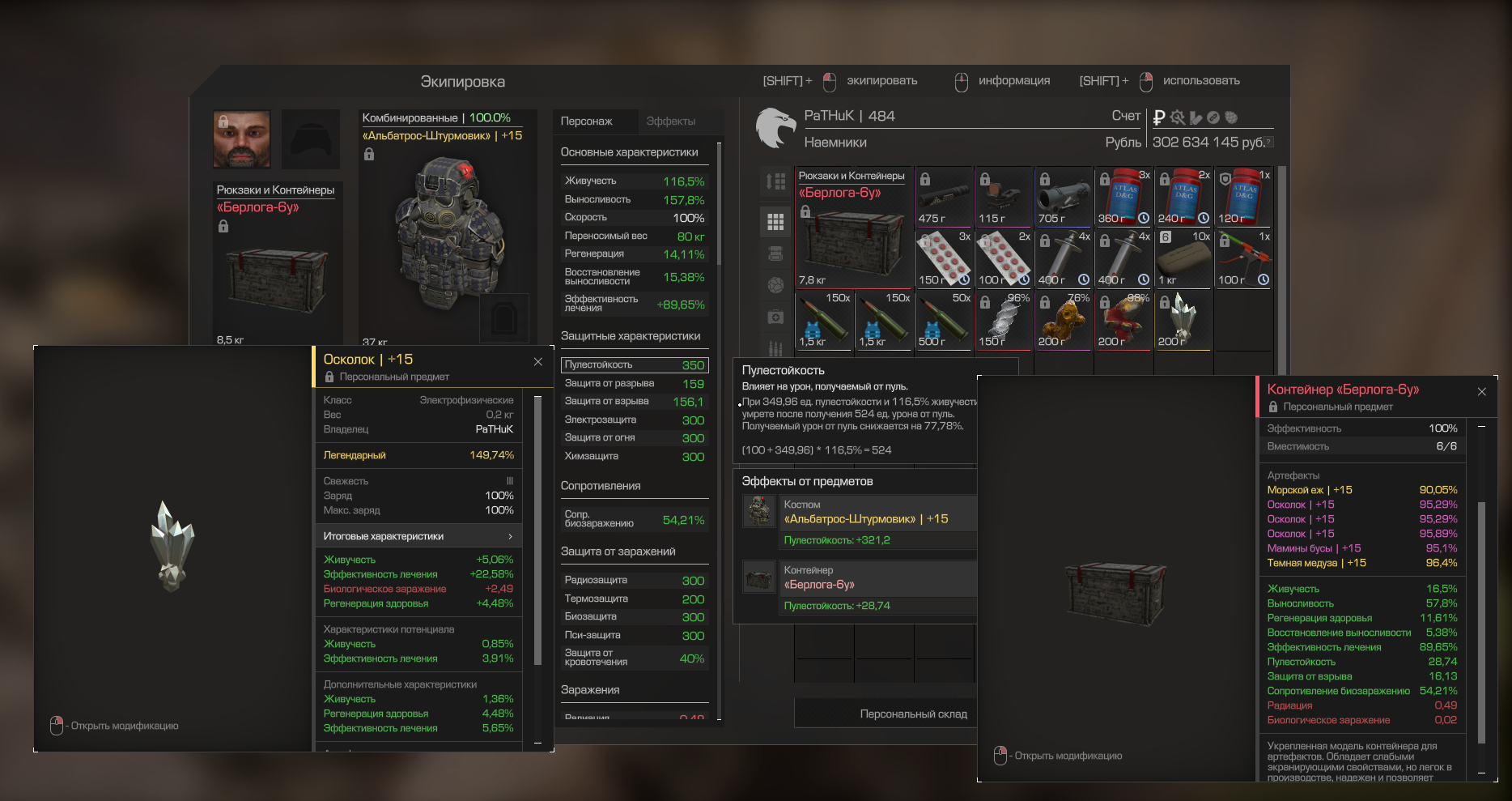Click the help question mark beside rubles
The image size is (1512, 801).
coord(1269,142)
